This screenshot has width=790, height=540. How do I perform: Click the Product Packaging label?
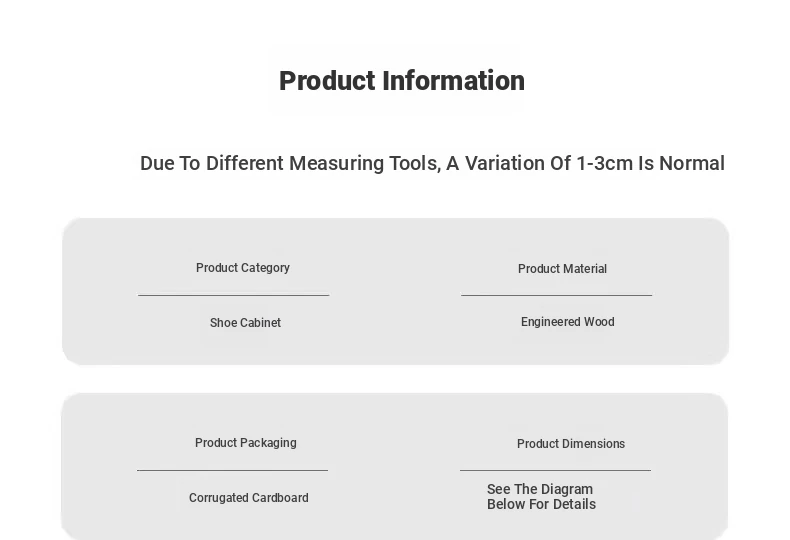246,443
